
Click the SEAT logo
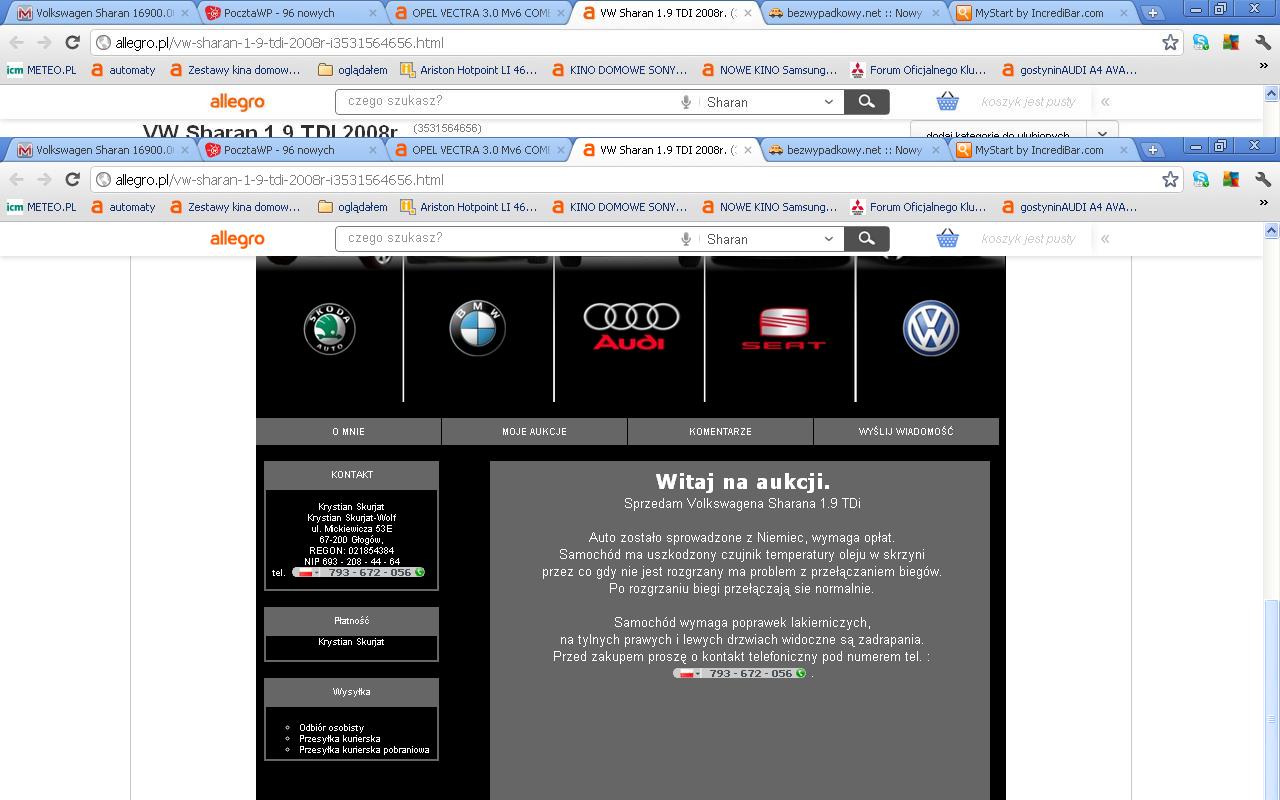pyautogui.click(x=784, y=329)
